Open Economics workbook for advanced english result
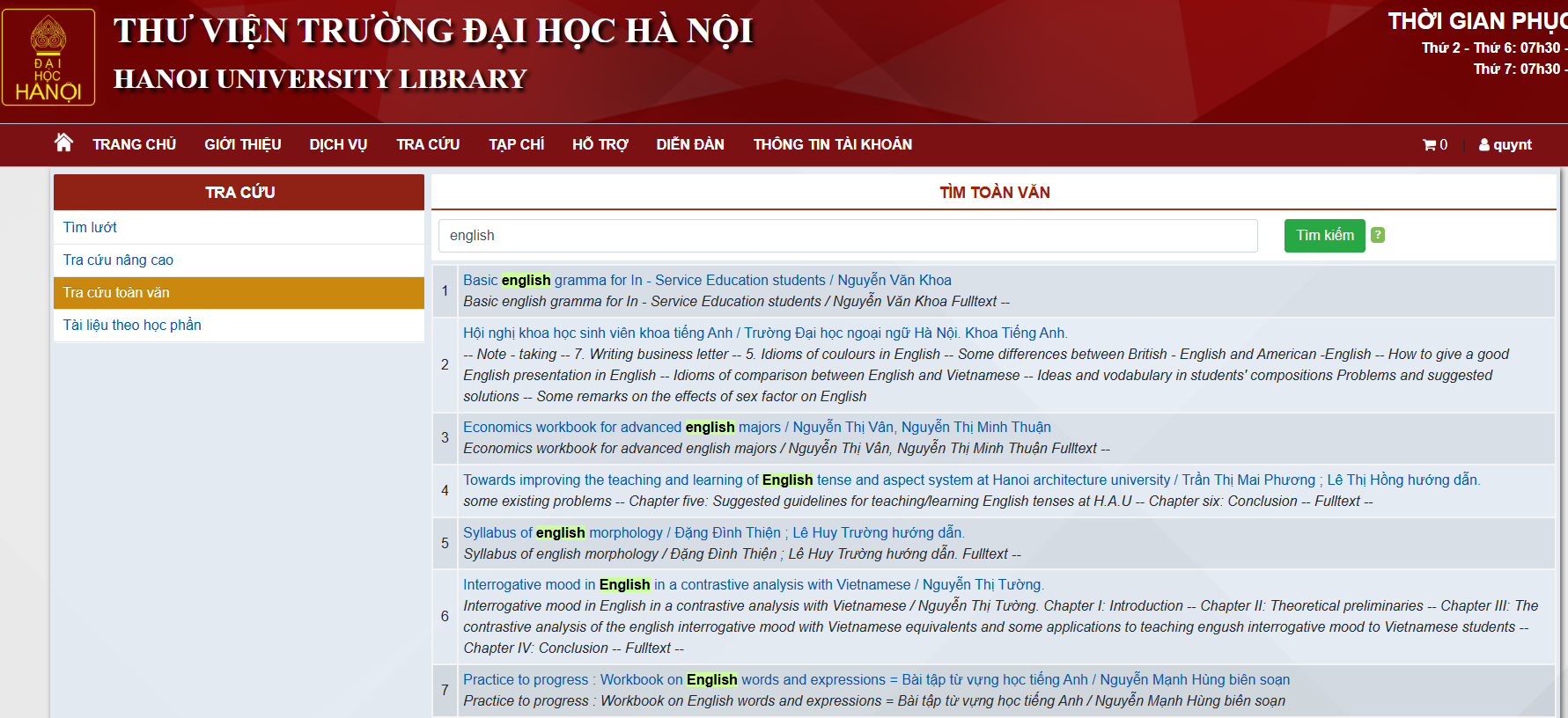The height and width of the screenshot is (718, 1568). coord(756,427)
